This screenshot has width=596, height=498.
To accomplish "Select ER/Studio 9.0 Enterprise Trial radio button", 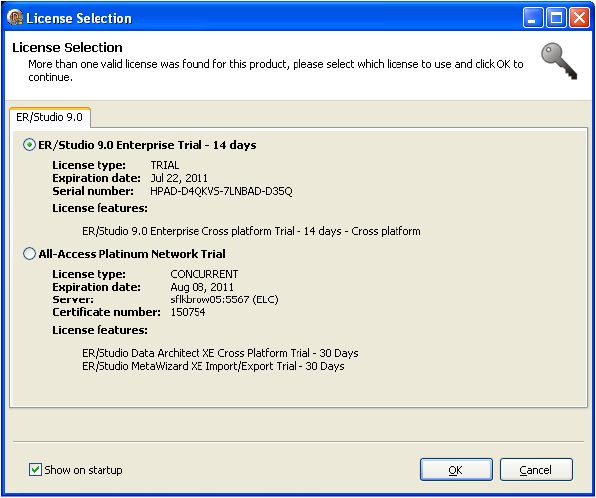I will click(x=29, y=145).
